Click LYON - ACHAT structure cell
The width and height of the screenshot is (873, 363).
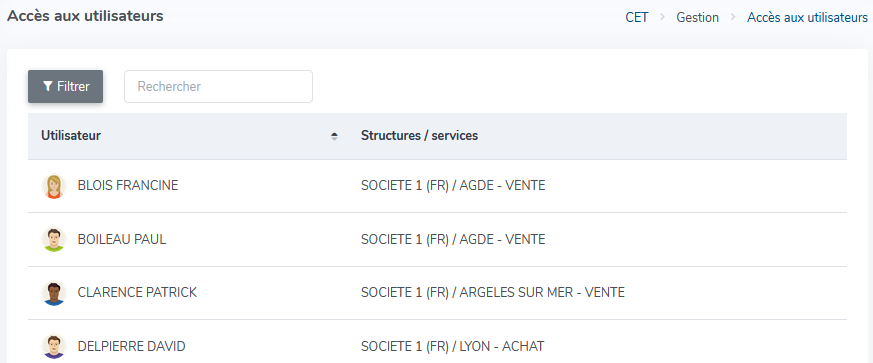pyautogui.click(x=453, y=346)
